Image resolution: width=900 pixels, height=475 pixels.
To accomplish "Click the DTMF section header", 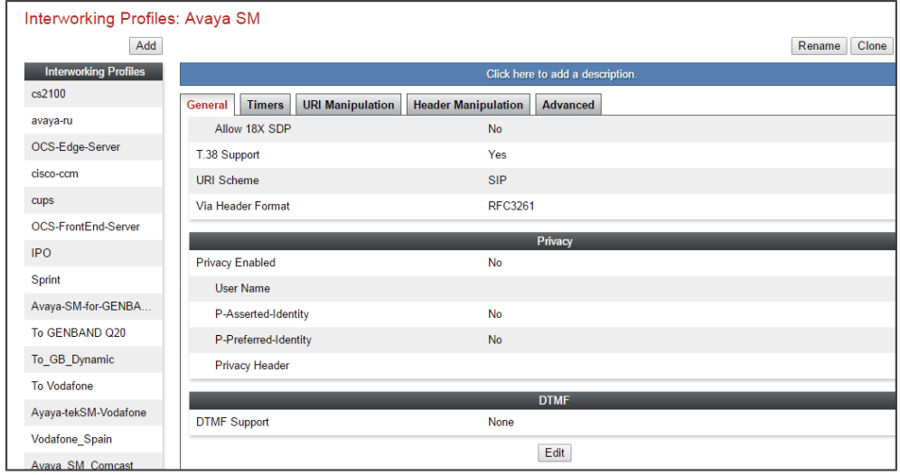I will (542, 400).
